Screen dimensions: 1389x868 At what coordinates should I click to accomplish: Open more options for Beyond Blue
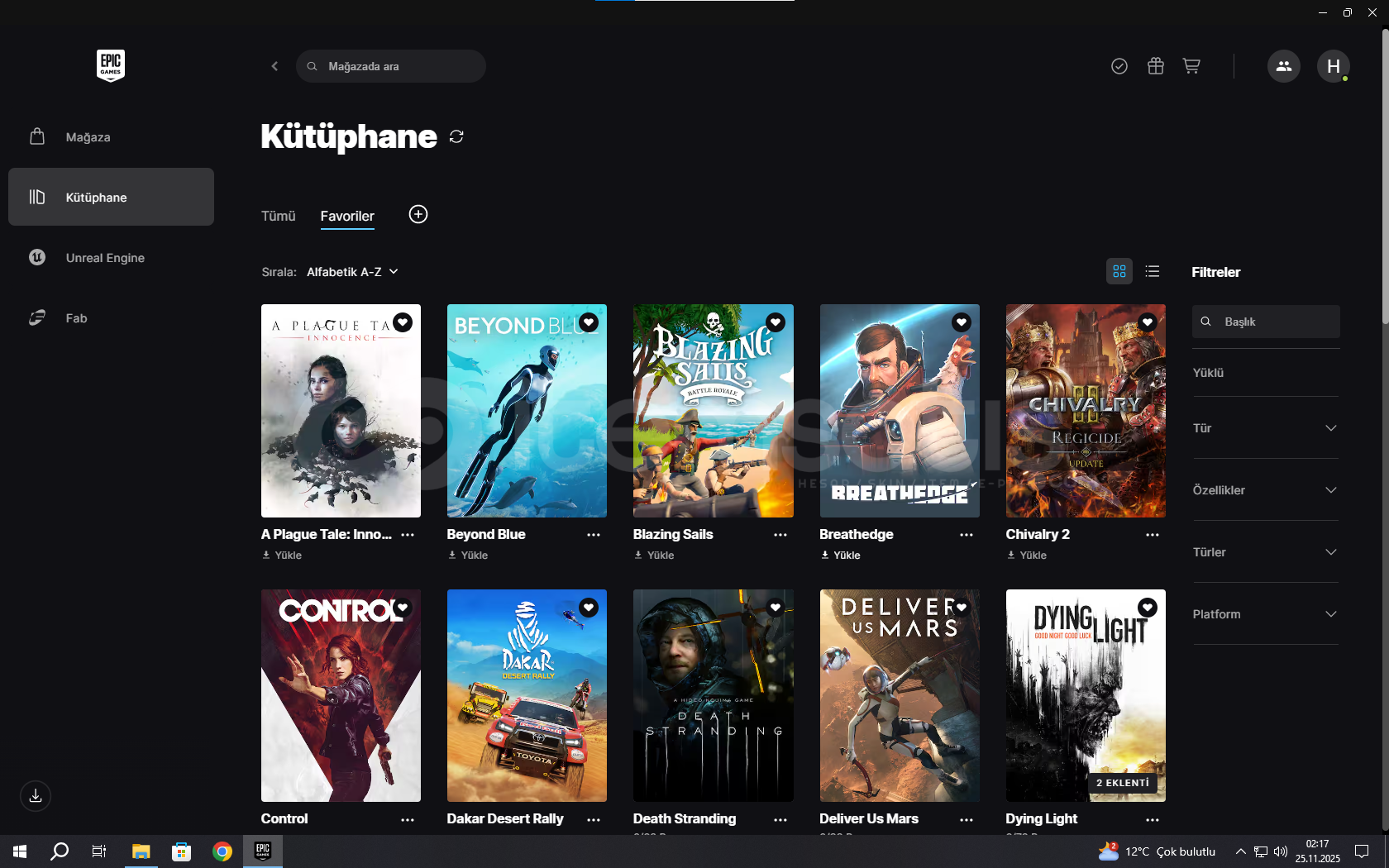(x=594, y=535)
